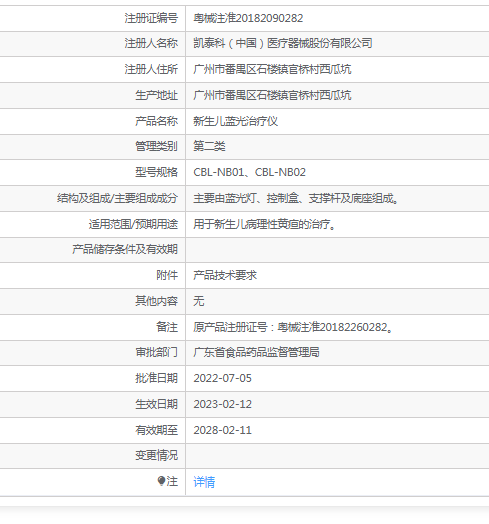Click the remark with original number 粤械注准20182260282
Image resolution: width=489 pixels, height=524 pixels.
293,327
